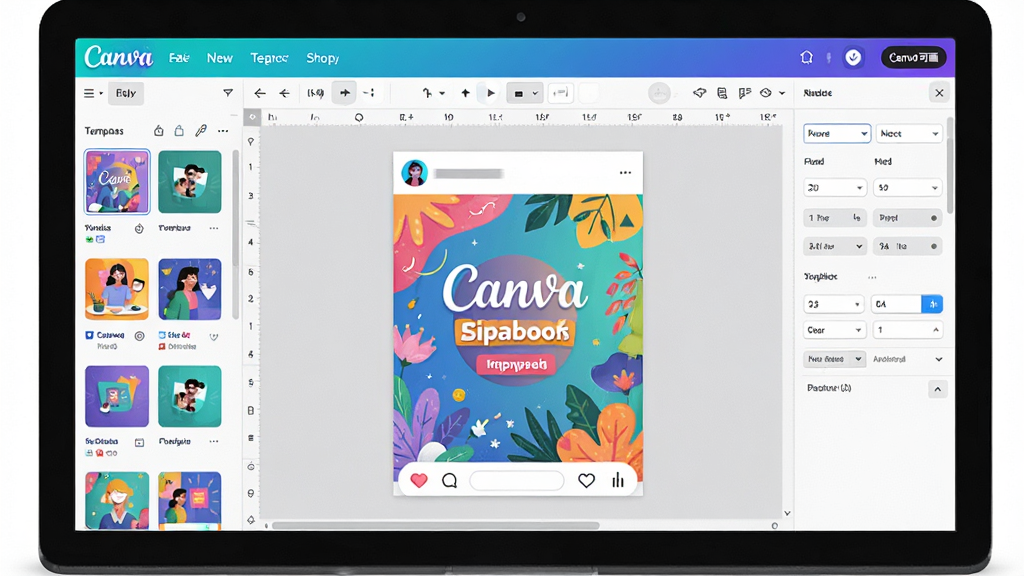This screenshot has height=576, width=1024.
Task: Open the grey dropdown beside the 94 option
Action: [835, 246]
